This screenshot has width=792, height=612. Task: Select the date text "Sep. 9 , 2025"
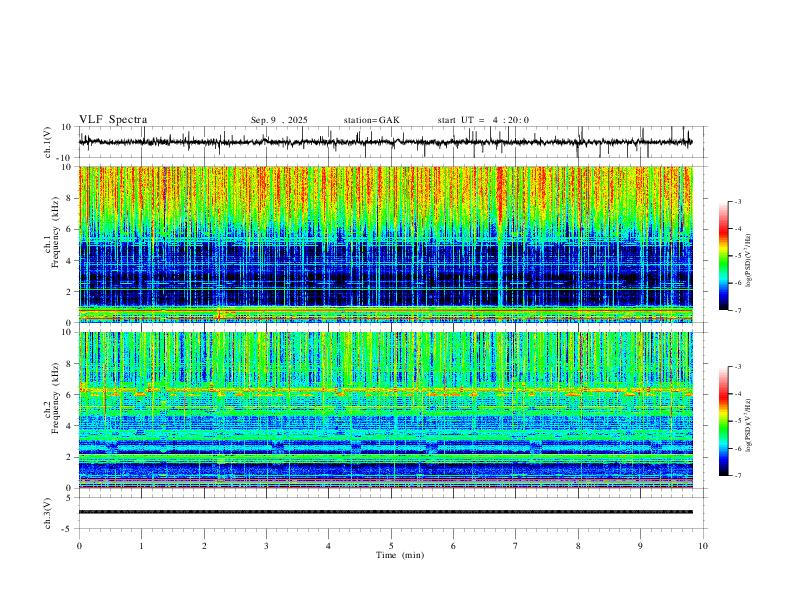coord(279,120)
